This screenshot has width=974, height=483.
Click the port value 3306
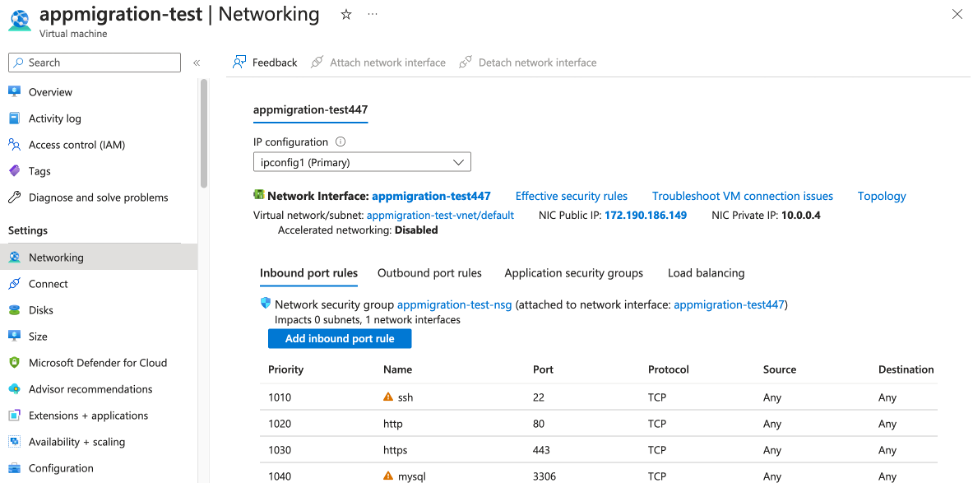coord(545,477)
